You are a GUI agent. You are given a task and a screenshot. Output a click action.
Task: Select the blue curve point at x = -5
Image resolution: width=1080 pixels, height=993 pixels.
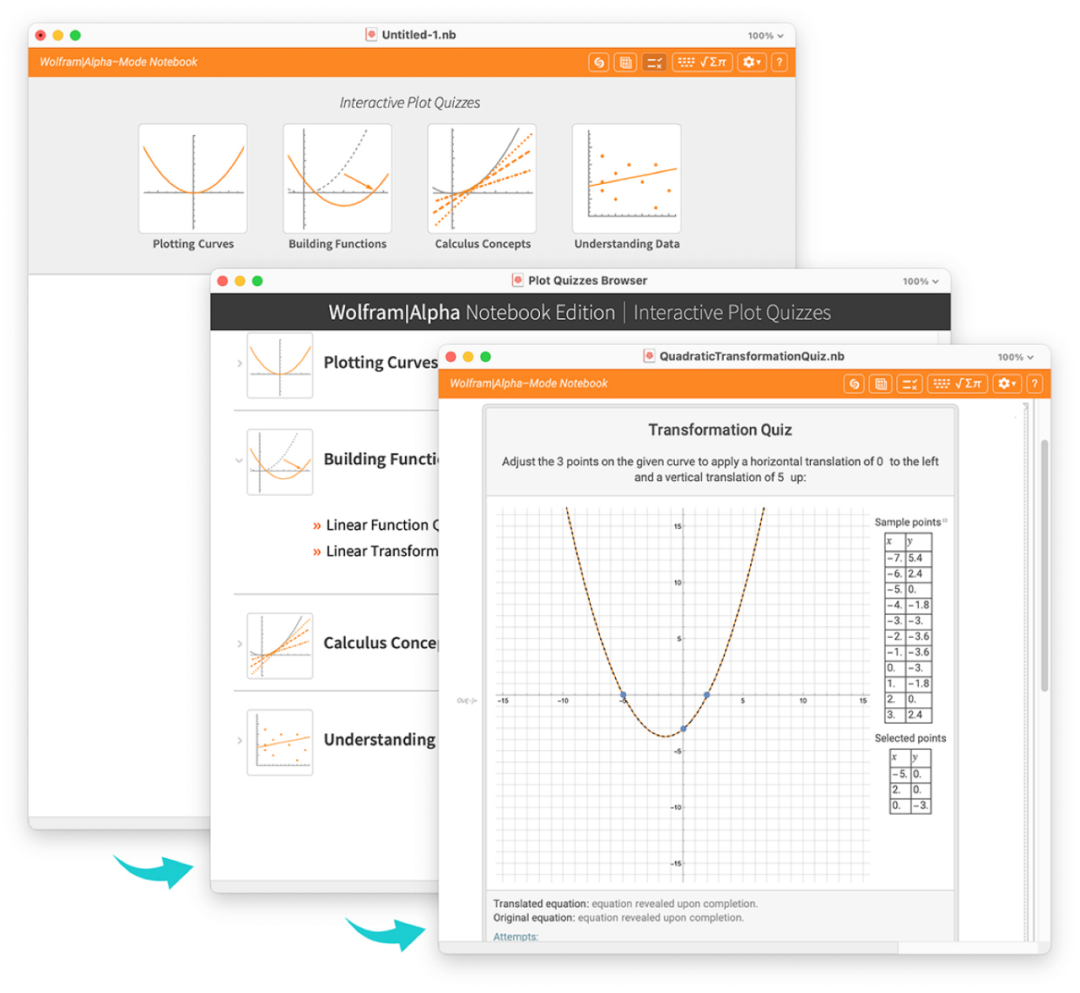(623, 696)
